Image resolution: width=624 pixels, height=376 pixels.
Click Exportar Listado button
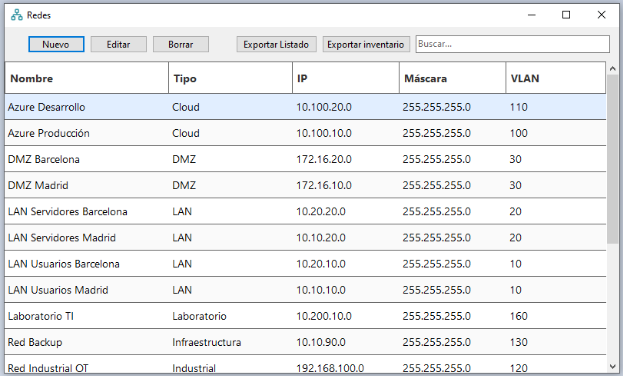pyautogui.click(x=276, y=44)
